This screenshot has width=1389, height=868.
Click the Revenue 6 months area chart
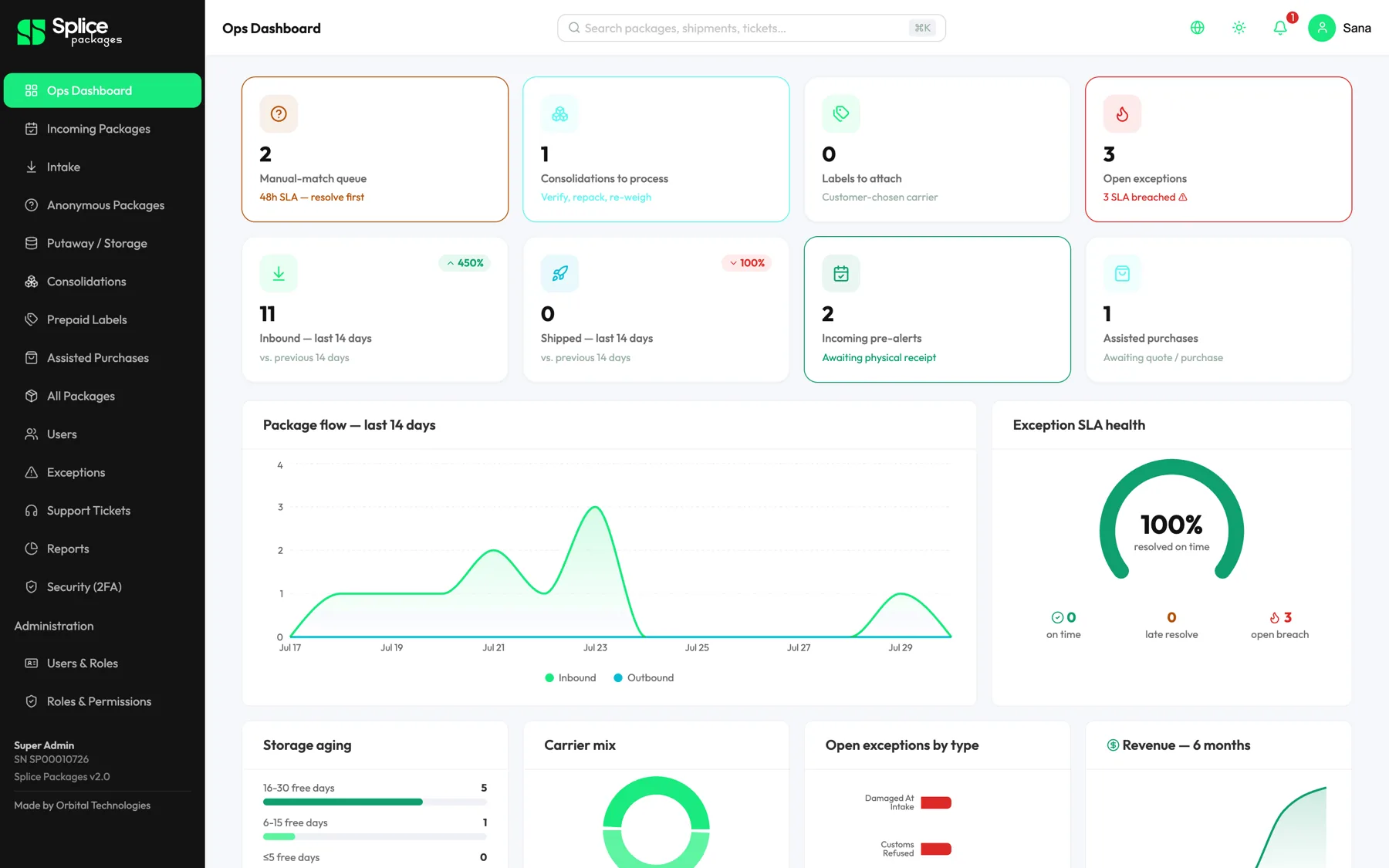pyautogui.click(x=1290, y=827)
